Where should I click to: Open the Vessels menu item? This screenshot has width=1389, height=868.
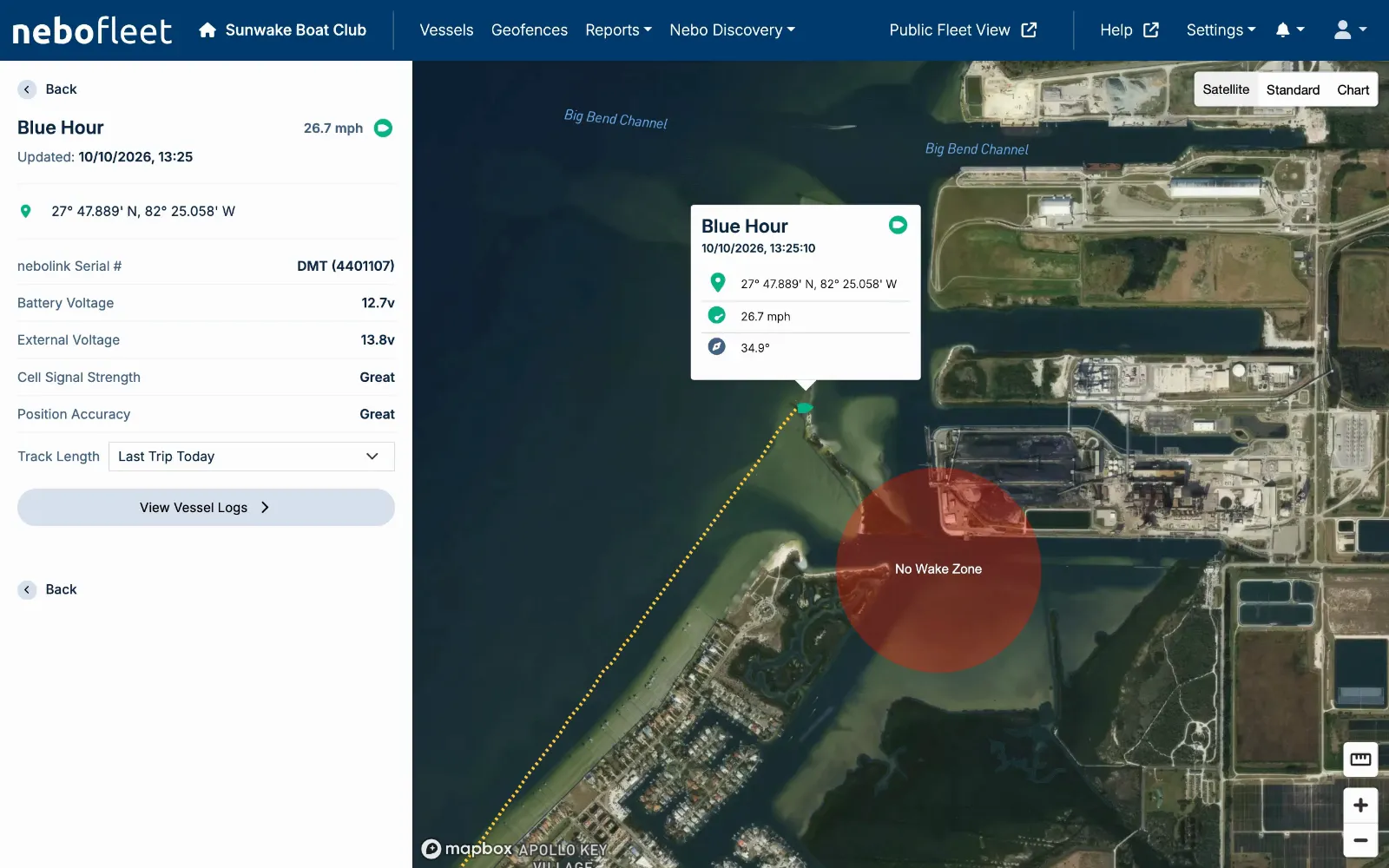pyautogui.click(x=446, y=30)
